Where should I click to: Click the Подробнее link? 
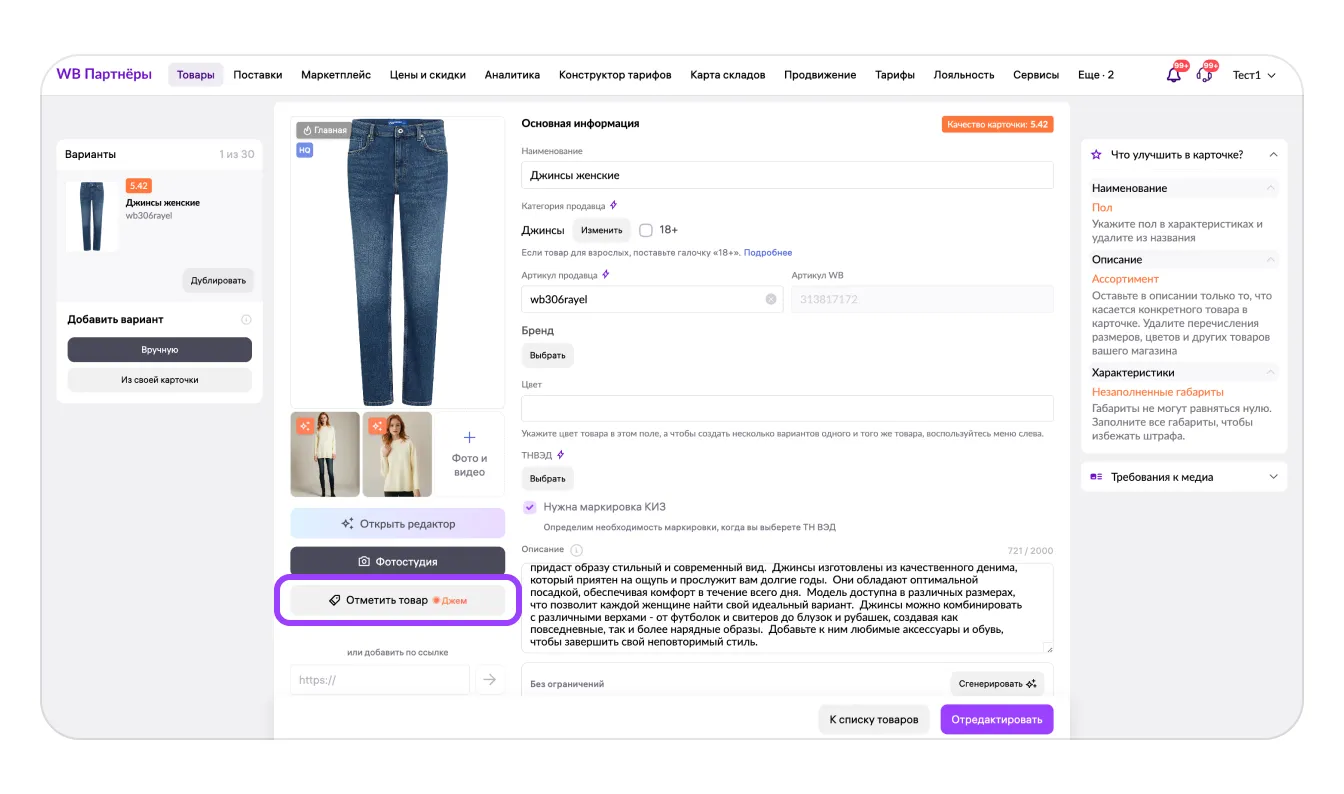coord(768,252)
